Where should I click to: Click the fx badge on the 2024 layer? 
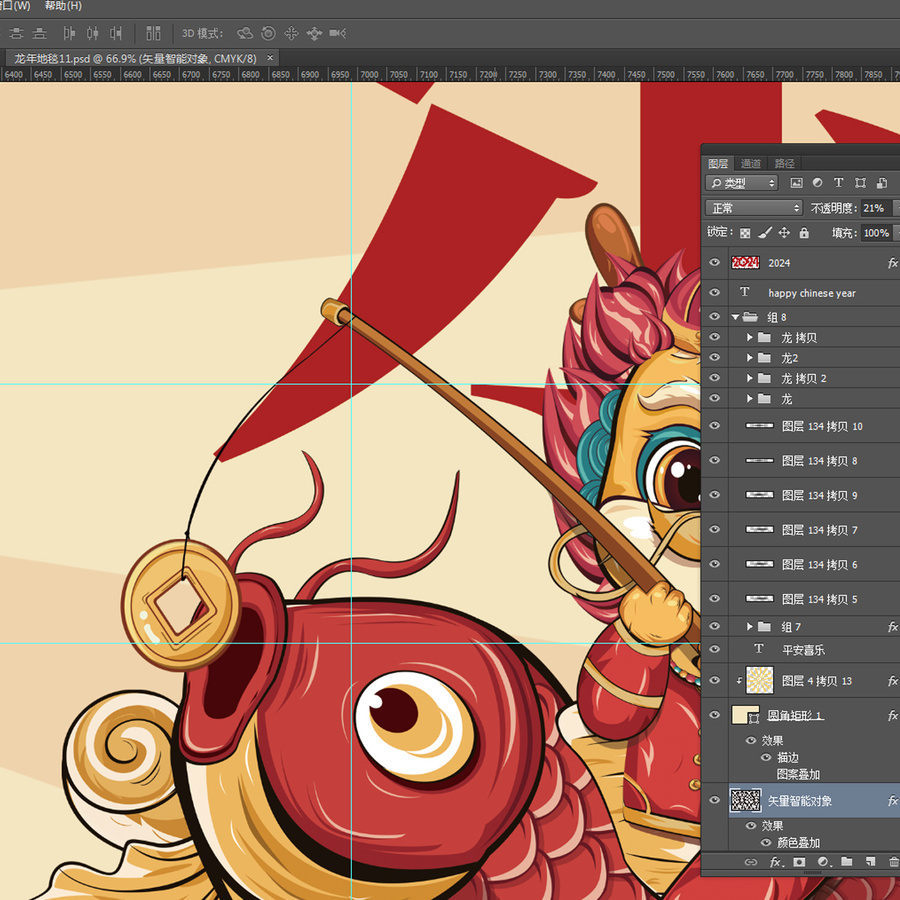tap(893, 263)
